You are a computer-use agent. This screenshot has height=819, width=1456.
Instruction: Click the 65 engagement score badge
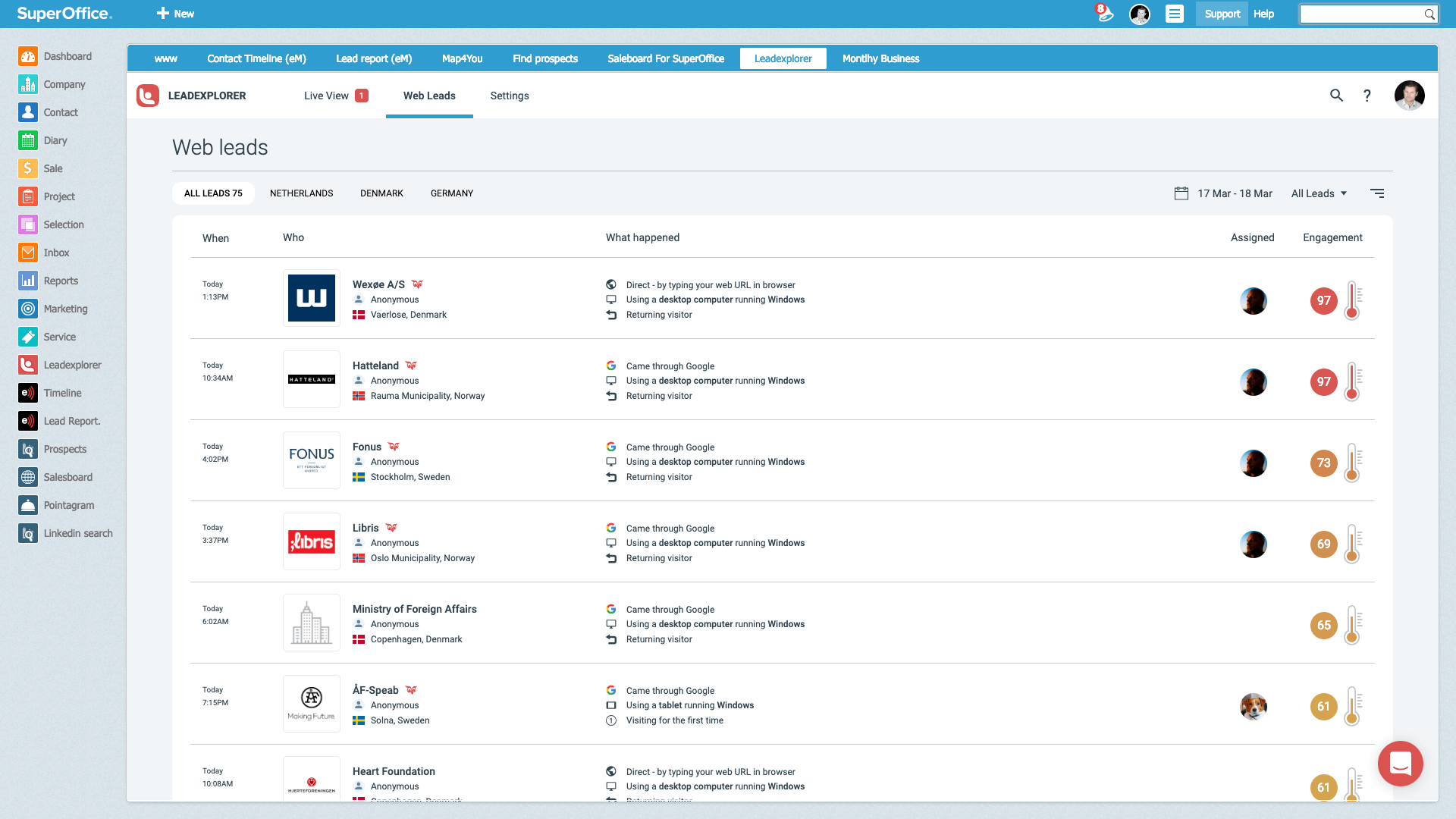1323,626
